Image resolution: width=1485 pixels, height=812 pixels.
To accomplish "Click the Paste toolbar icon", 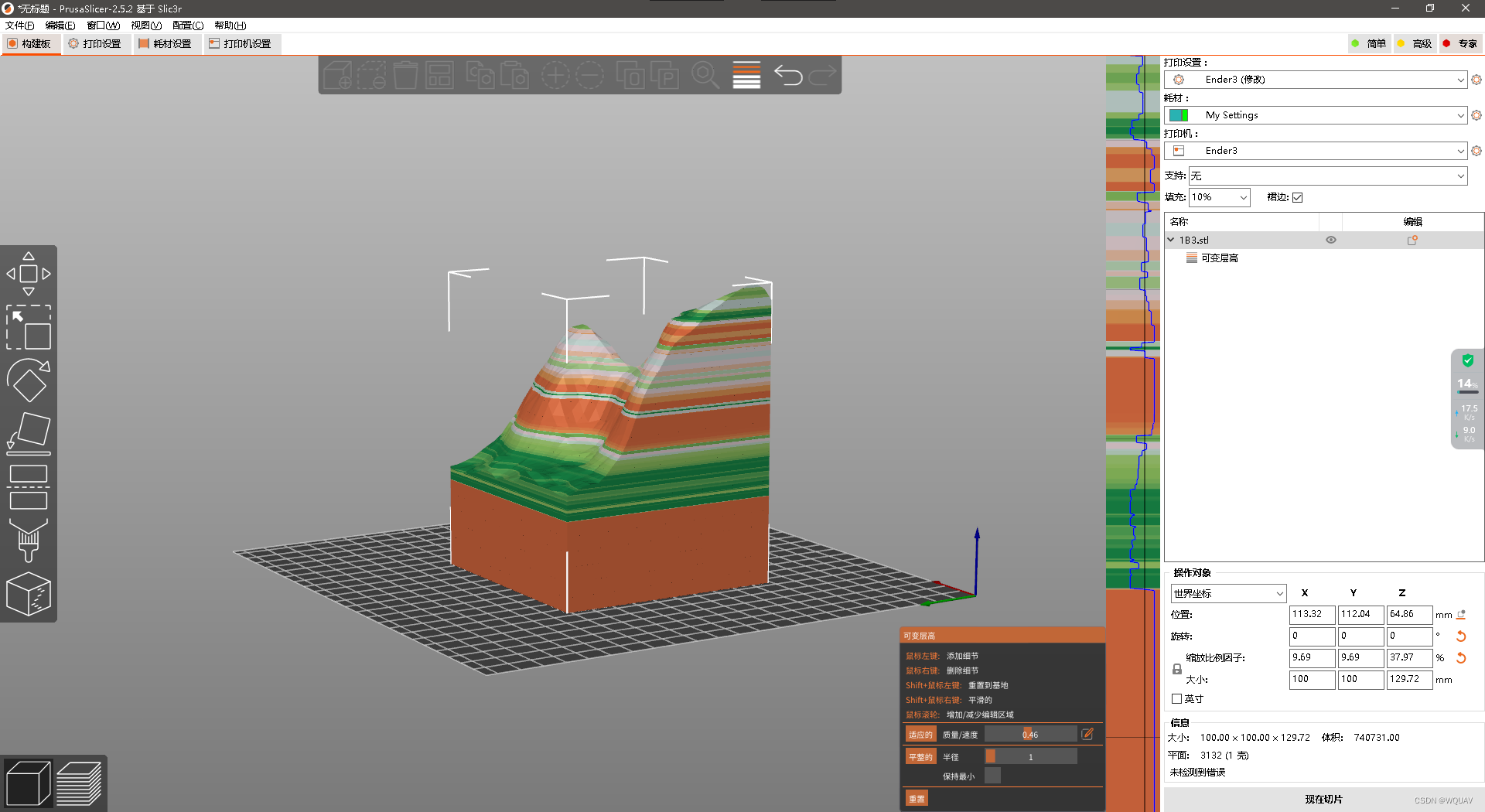I will point(514,75).
